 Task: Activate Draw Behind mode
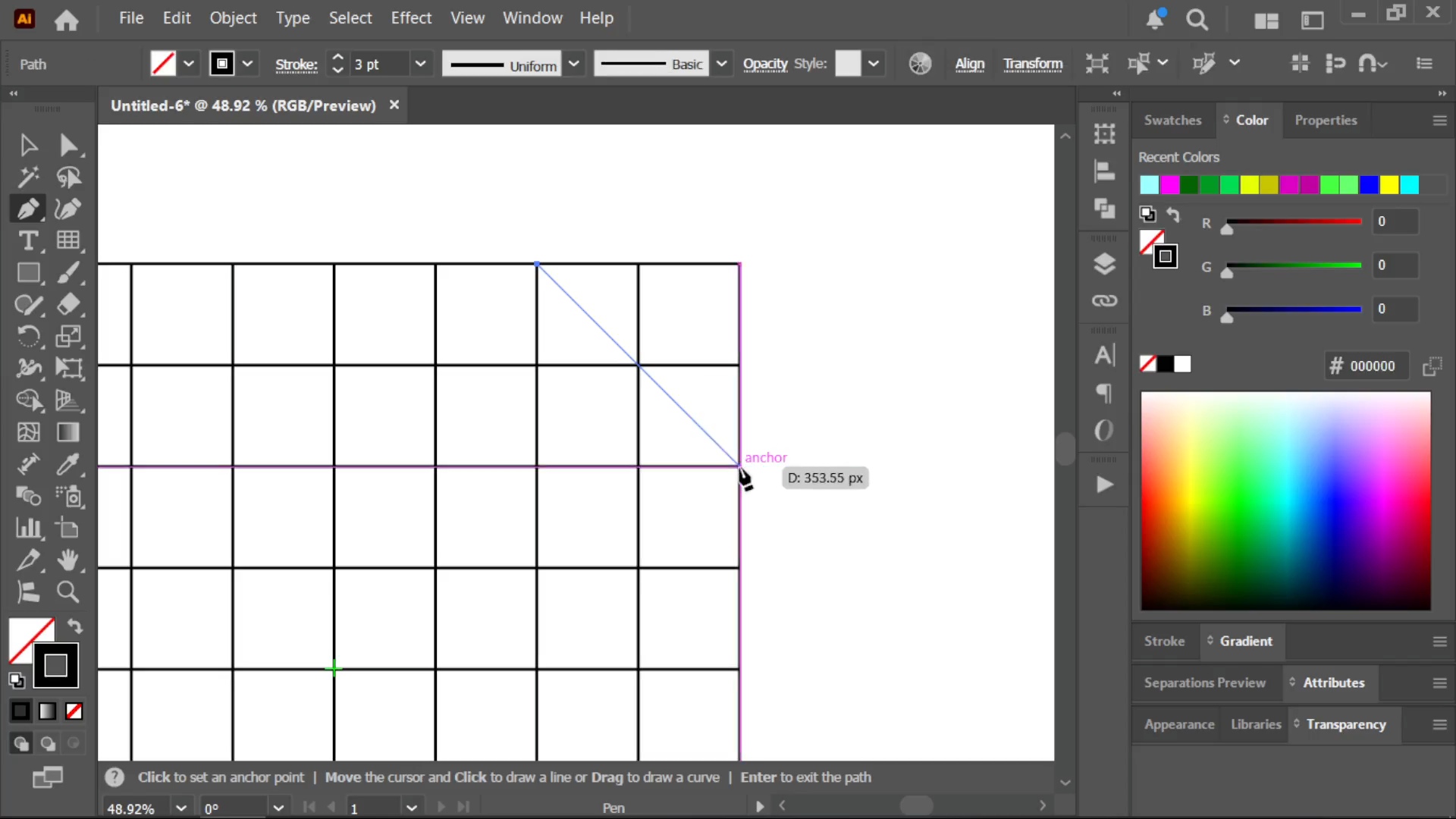pos(47,744)
